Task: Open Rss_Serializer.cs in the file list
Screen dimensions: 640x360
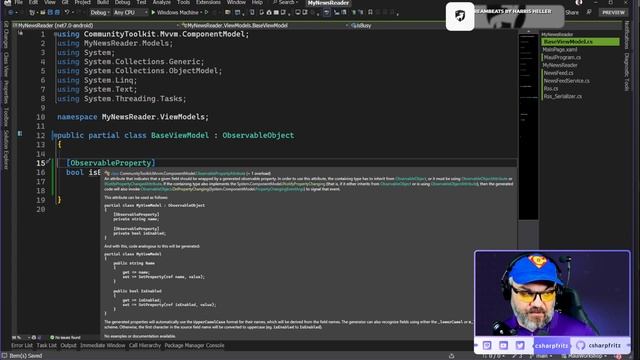Action: pos(562,96)
